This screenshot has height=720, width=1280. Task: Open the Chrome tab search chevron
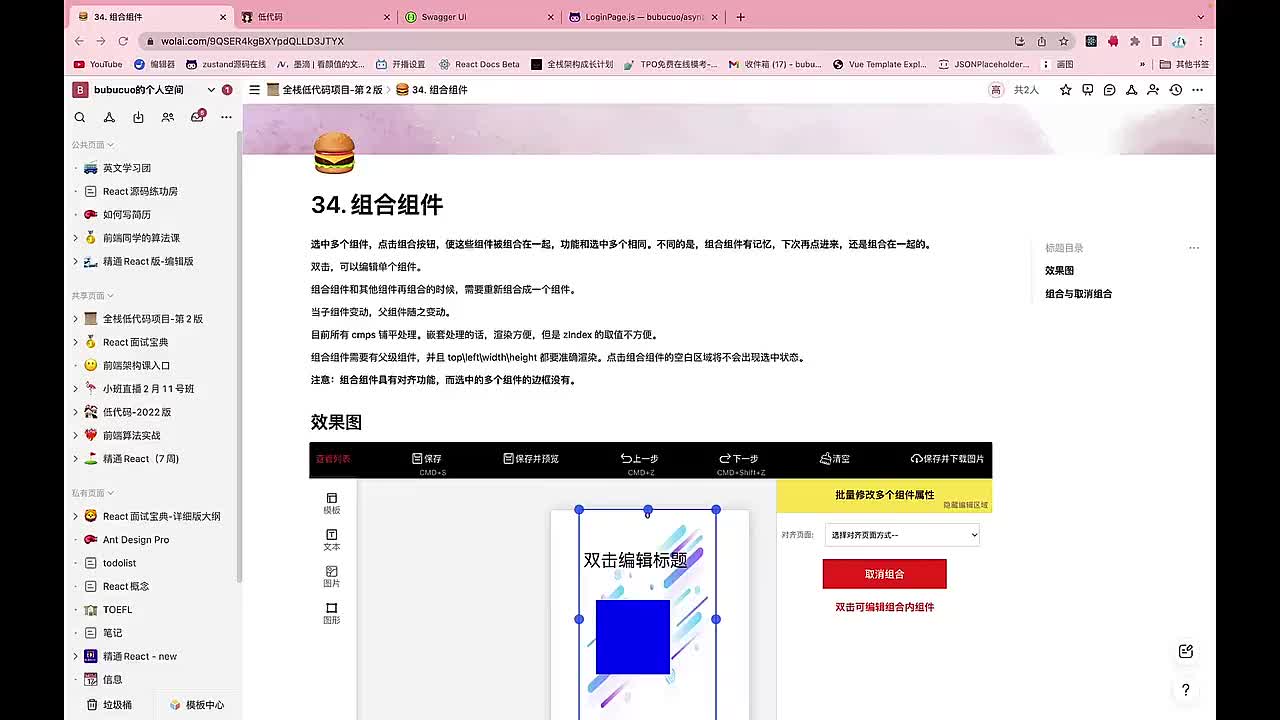[1201, 17]
